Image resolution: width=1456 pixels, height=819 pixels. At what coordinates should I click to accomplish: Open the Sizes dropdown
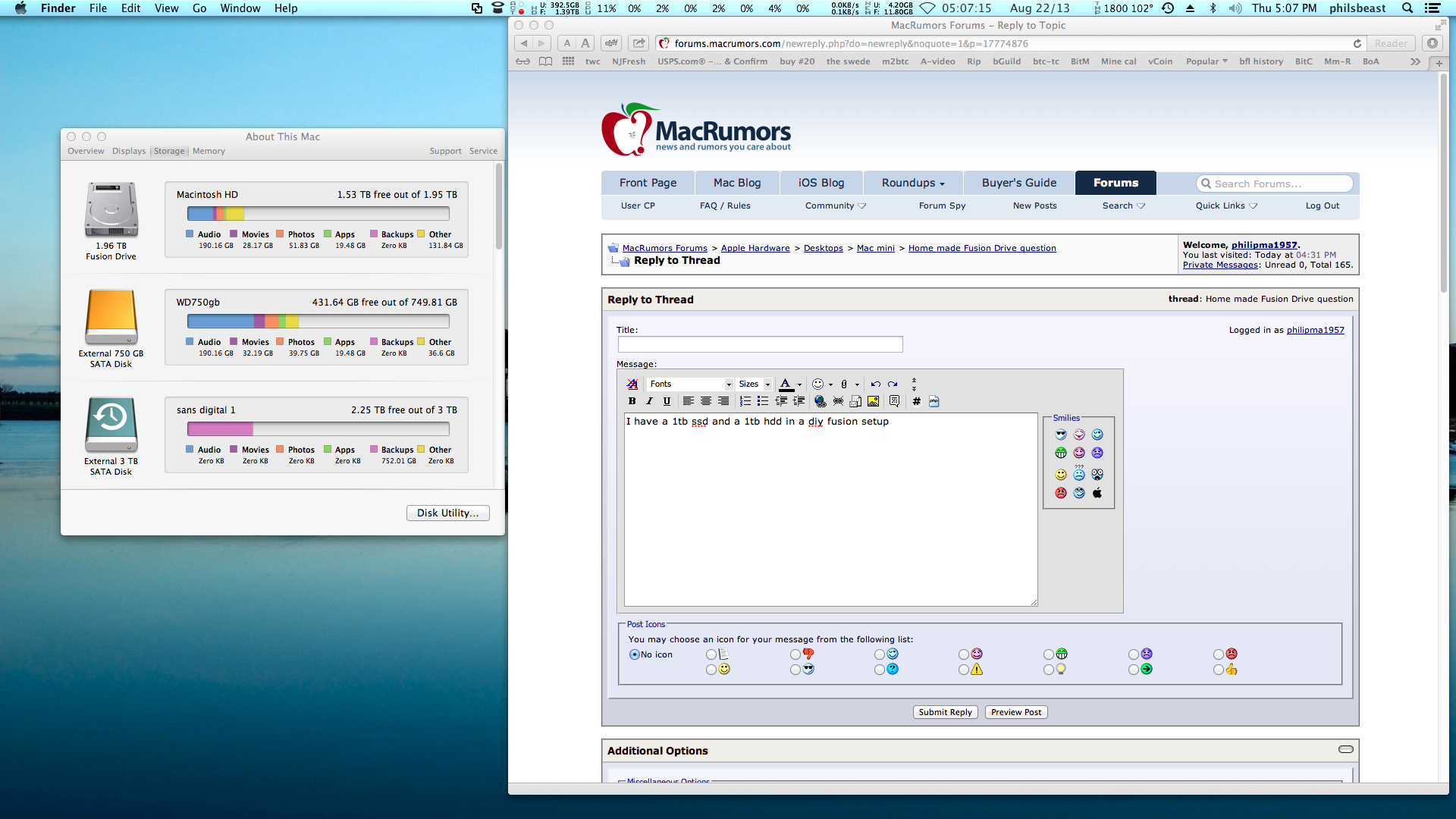click(x=755, y=384)
